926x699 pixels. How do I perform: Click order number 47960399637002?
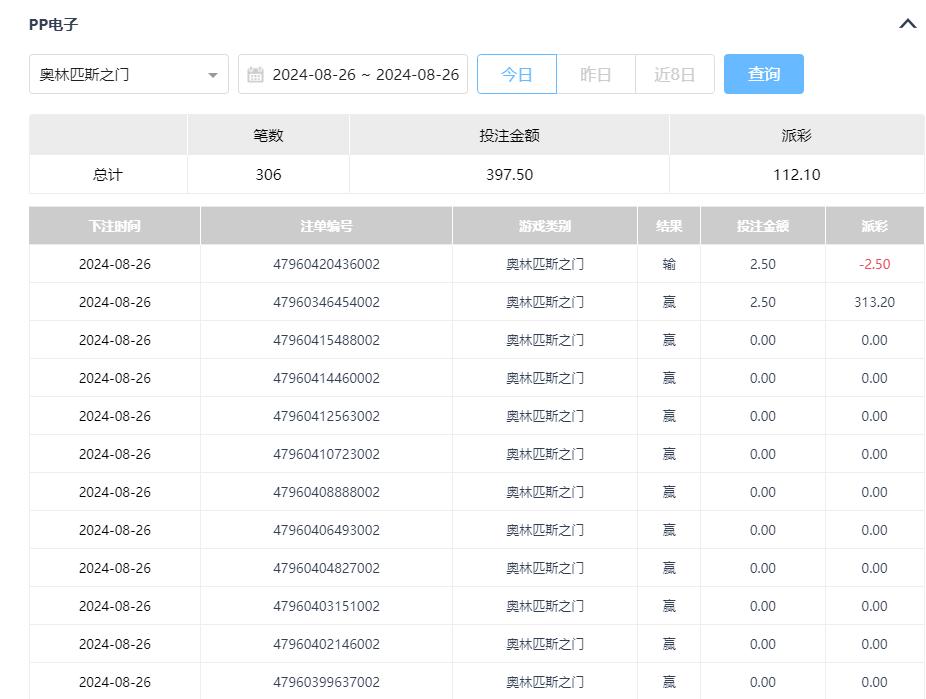(326, 683)
